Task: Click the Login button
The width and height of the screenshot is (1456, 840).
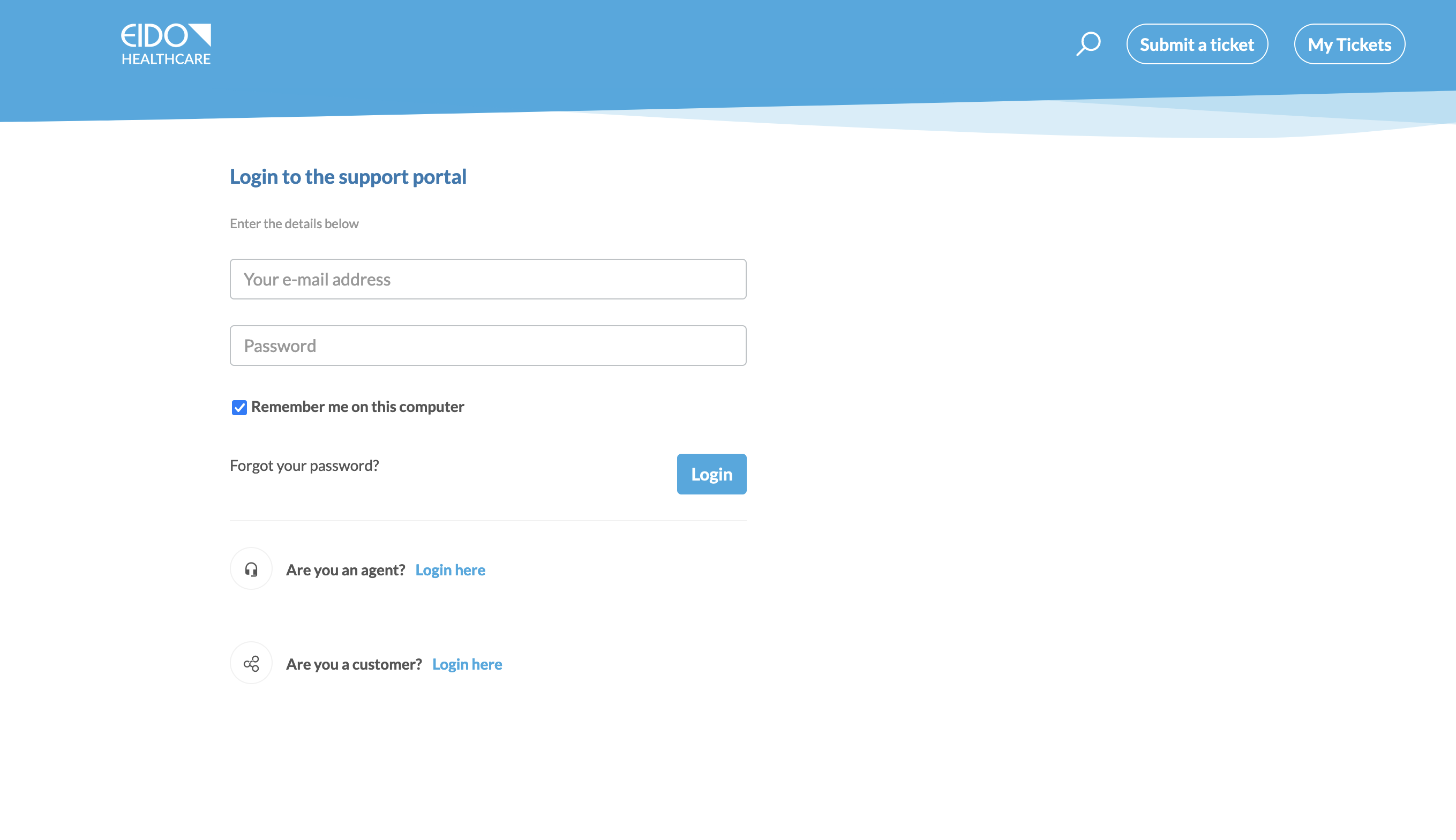Action: click(x=712, y=474)
